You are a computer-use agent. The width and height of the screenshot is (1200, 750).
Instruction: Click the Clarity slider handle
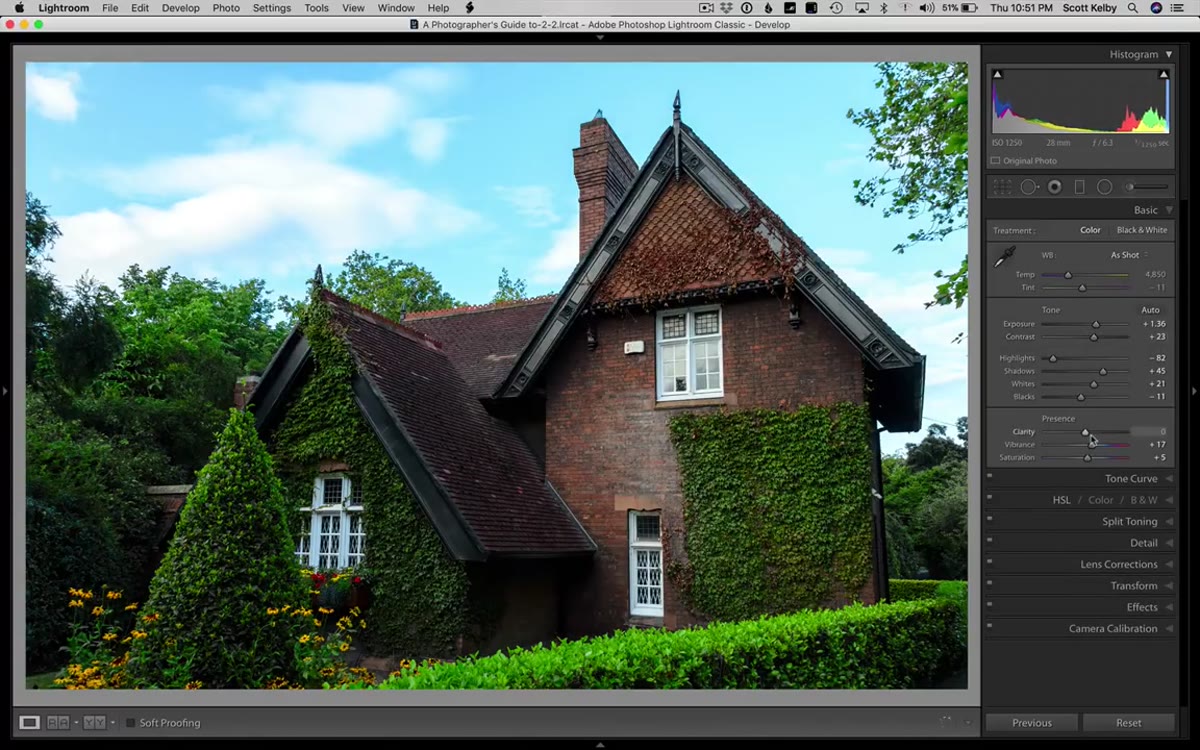tap(1085, 432)
